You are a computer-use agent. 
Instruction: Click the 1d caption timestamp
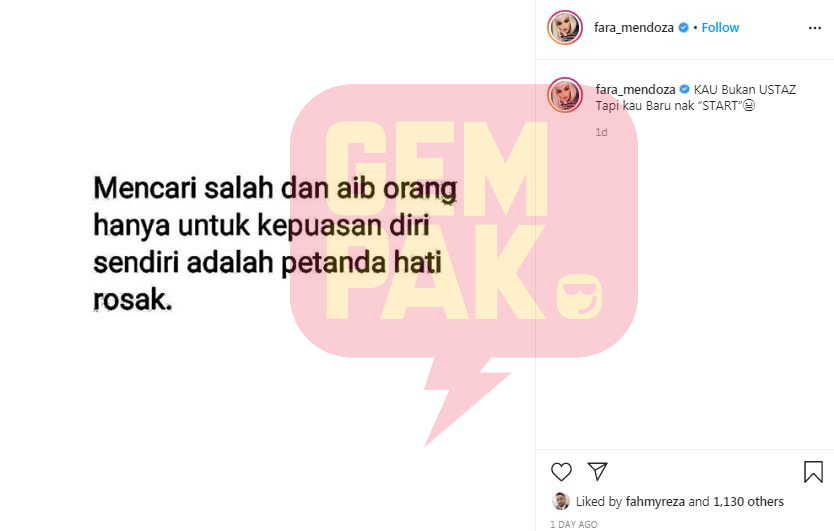pyautogui.click(x=601, y=132)
